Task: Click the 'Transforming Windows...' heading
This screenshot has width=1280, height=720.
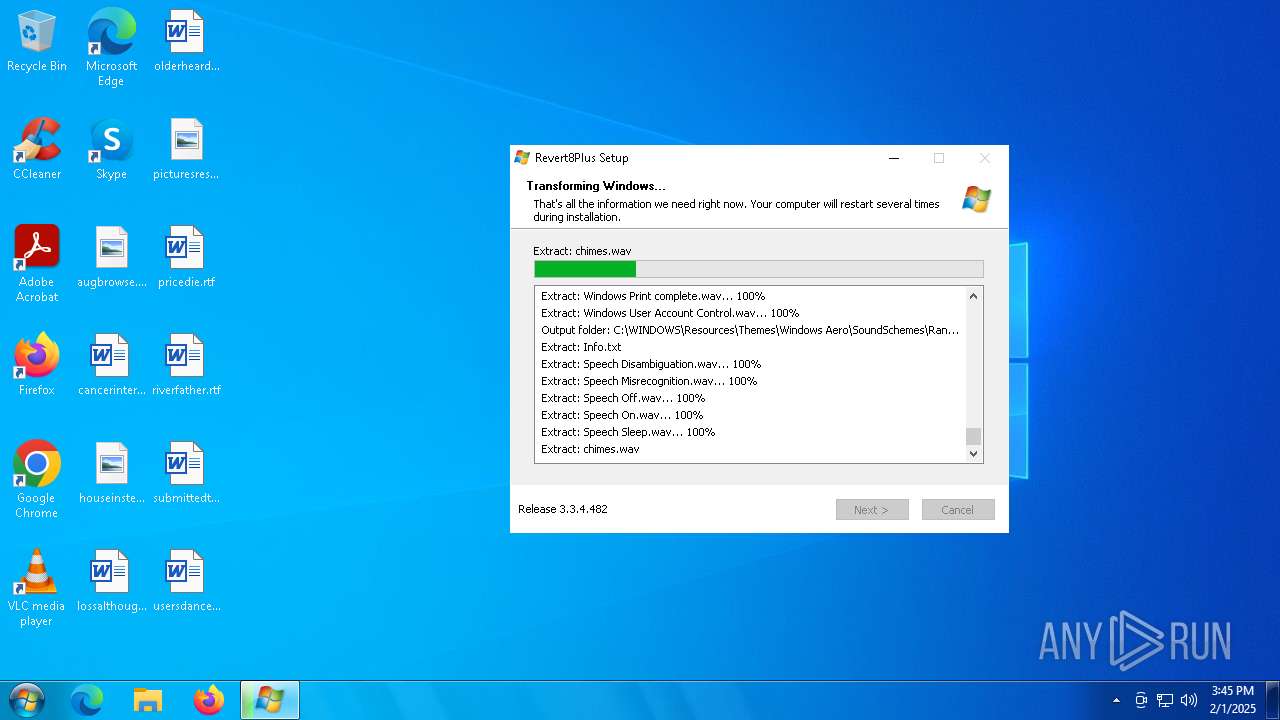Action: (x=596, y=186)
